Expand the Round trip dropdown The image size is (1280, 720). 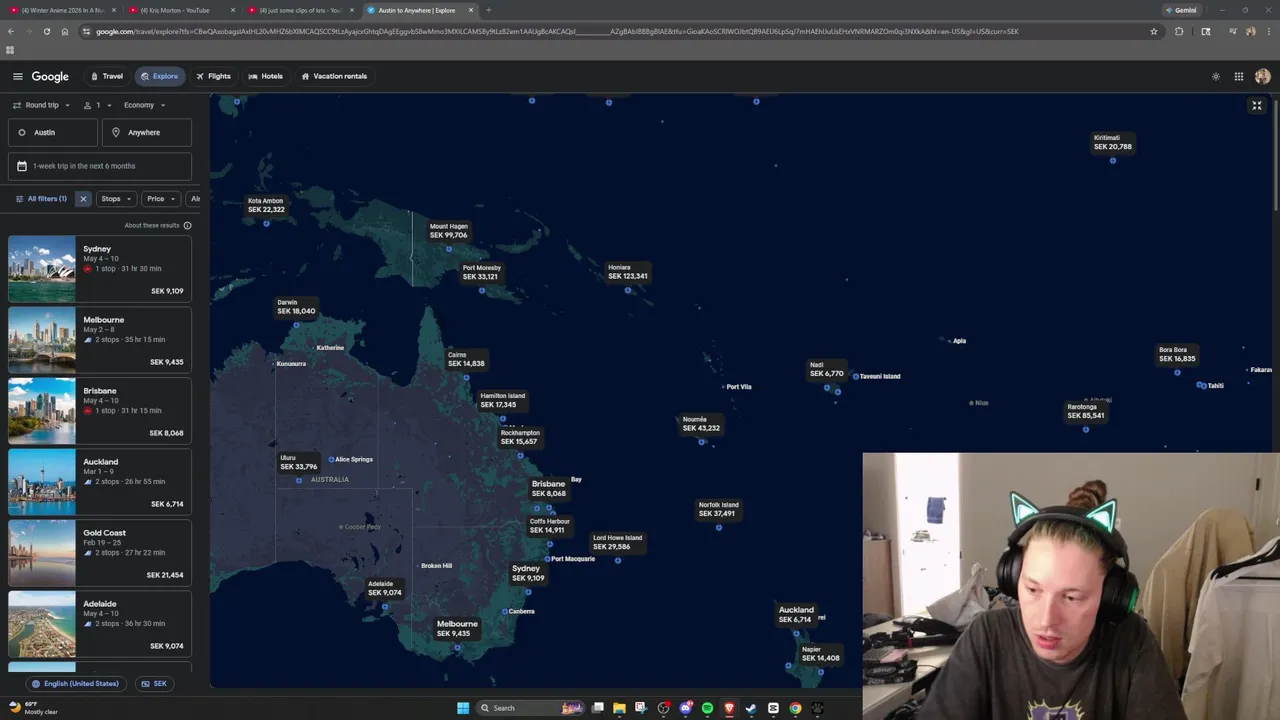tap(42, 105)
